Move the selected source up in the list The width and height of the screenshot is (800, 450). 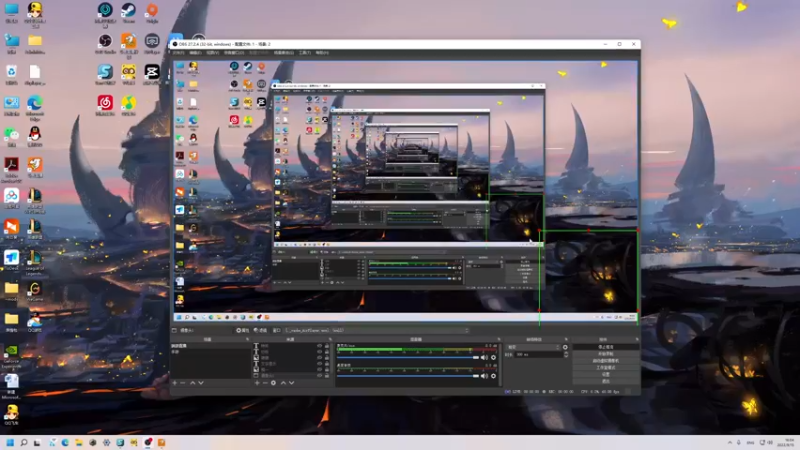click(284, 383)
